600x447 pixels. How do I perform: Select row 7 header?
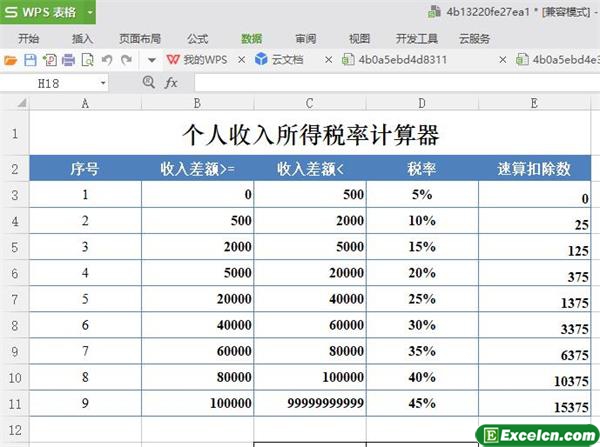pyautogui.click(x=15, y=299)
